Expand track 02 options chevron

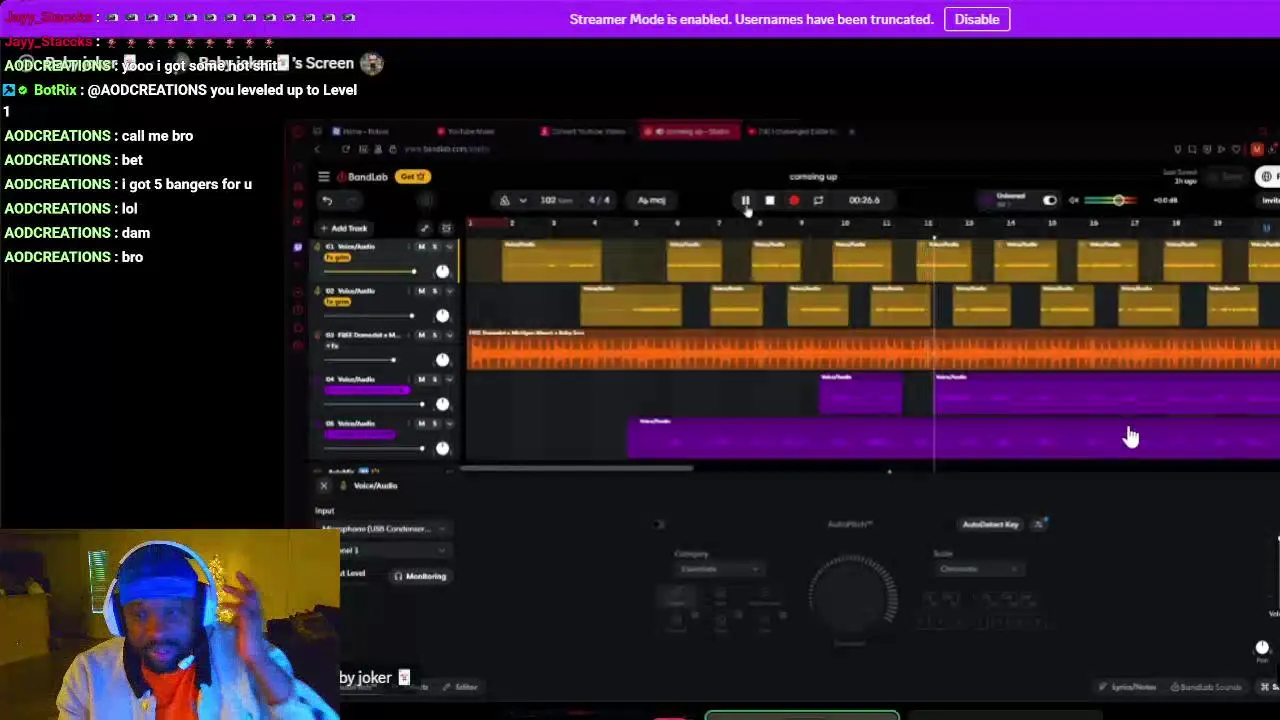point(449,291)
